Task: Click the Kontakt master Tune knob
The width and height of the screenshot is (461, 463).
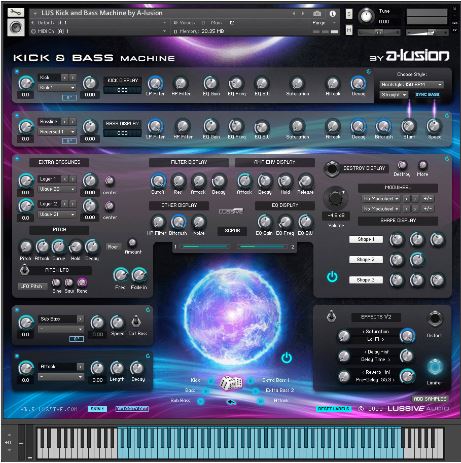Action: 366,16
